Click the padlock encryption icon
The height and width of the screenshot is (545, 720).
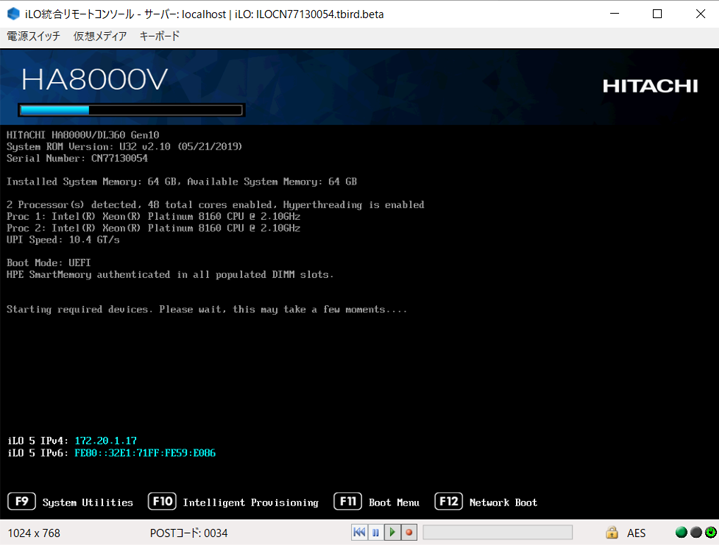[612, 533]
